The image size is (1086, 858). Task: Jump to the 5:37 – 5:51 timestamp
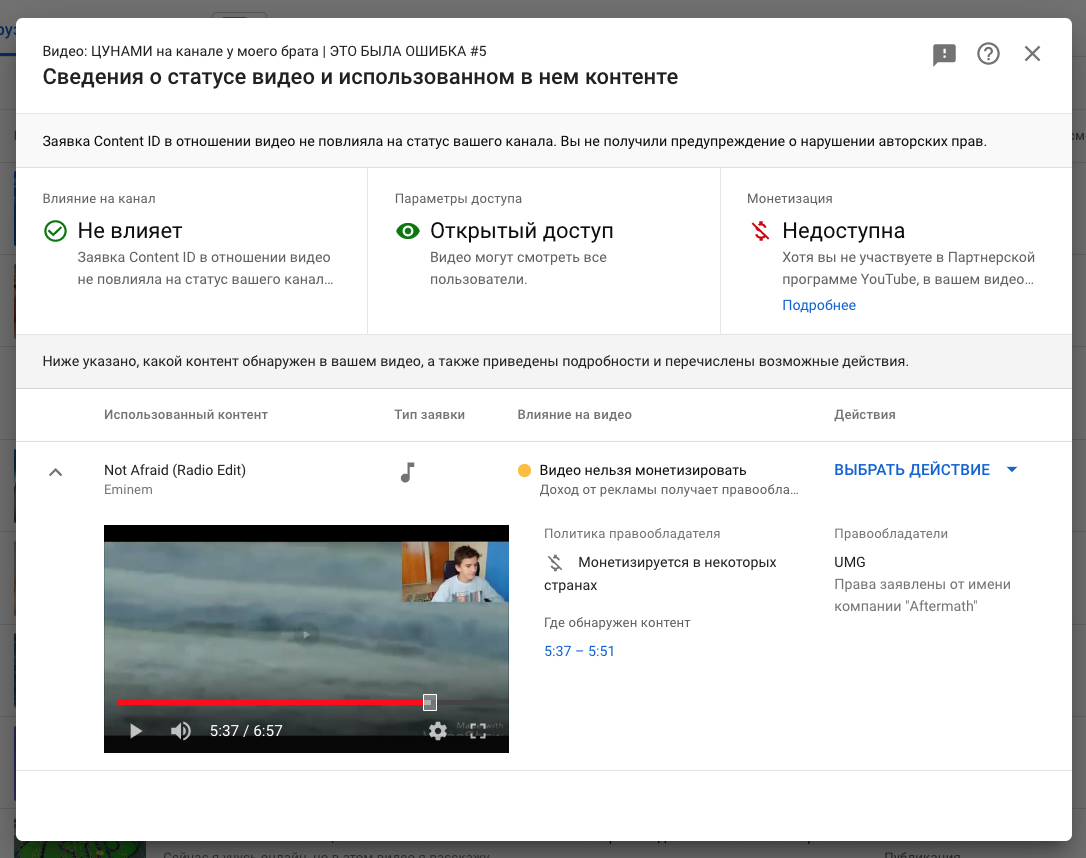[579, 652]
